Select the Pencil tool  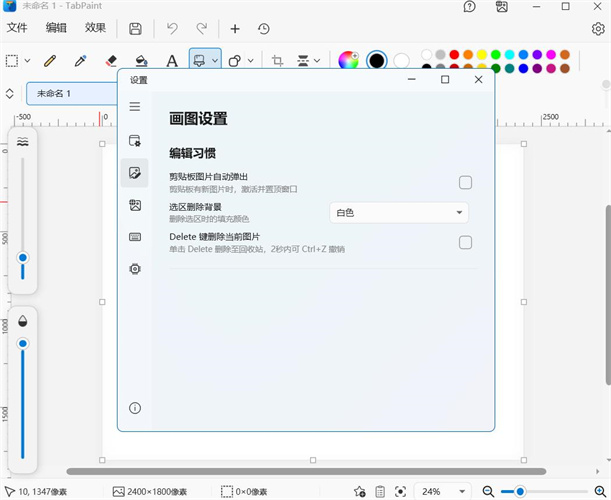pyautogui.click(x=50, y=61)
